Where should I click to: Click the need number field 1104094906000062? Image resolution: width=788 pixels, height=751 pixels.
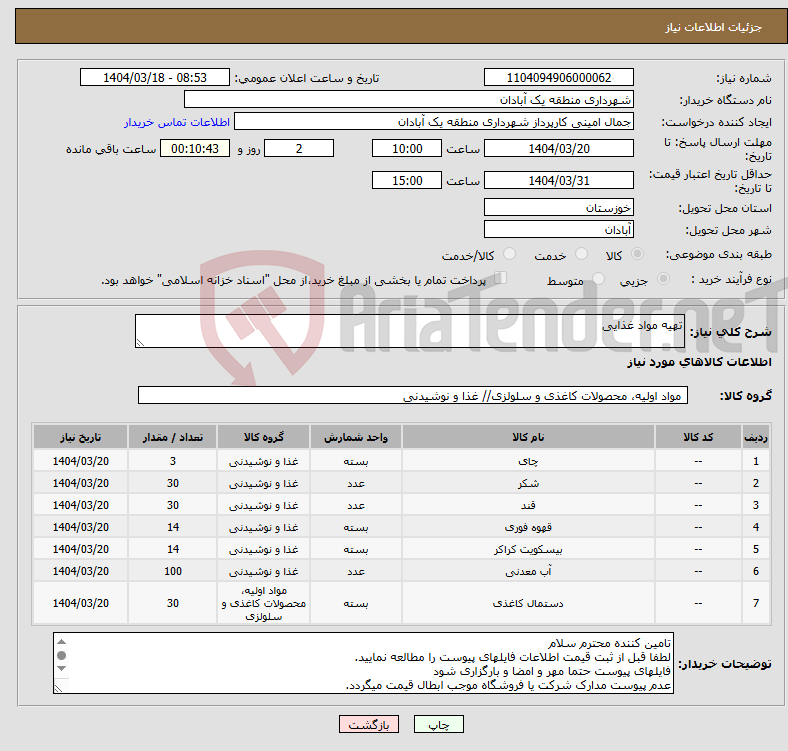tap(558, 77)
